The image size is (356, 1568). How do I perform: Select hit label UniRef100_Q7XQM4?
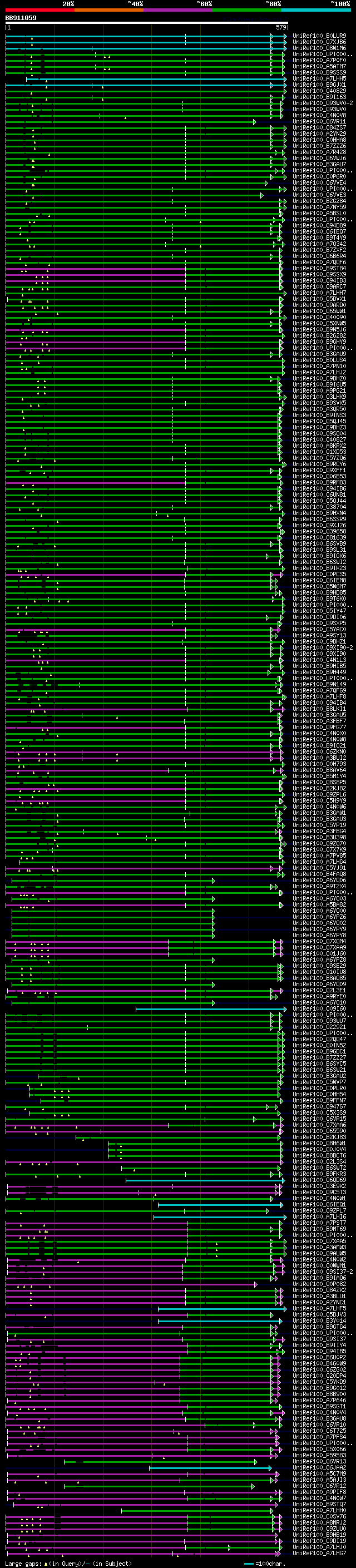[319, 942]
